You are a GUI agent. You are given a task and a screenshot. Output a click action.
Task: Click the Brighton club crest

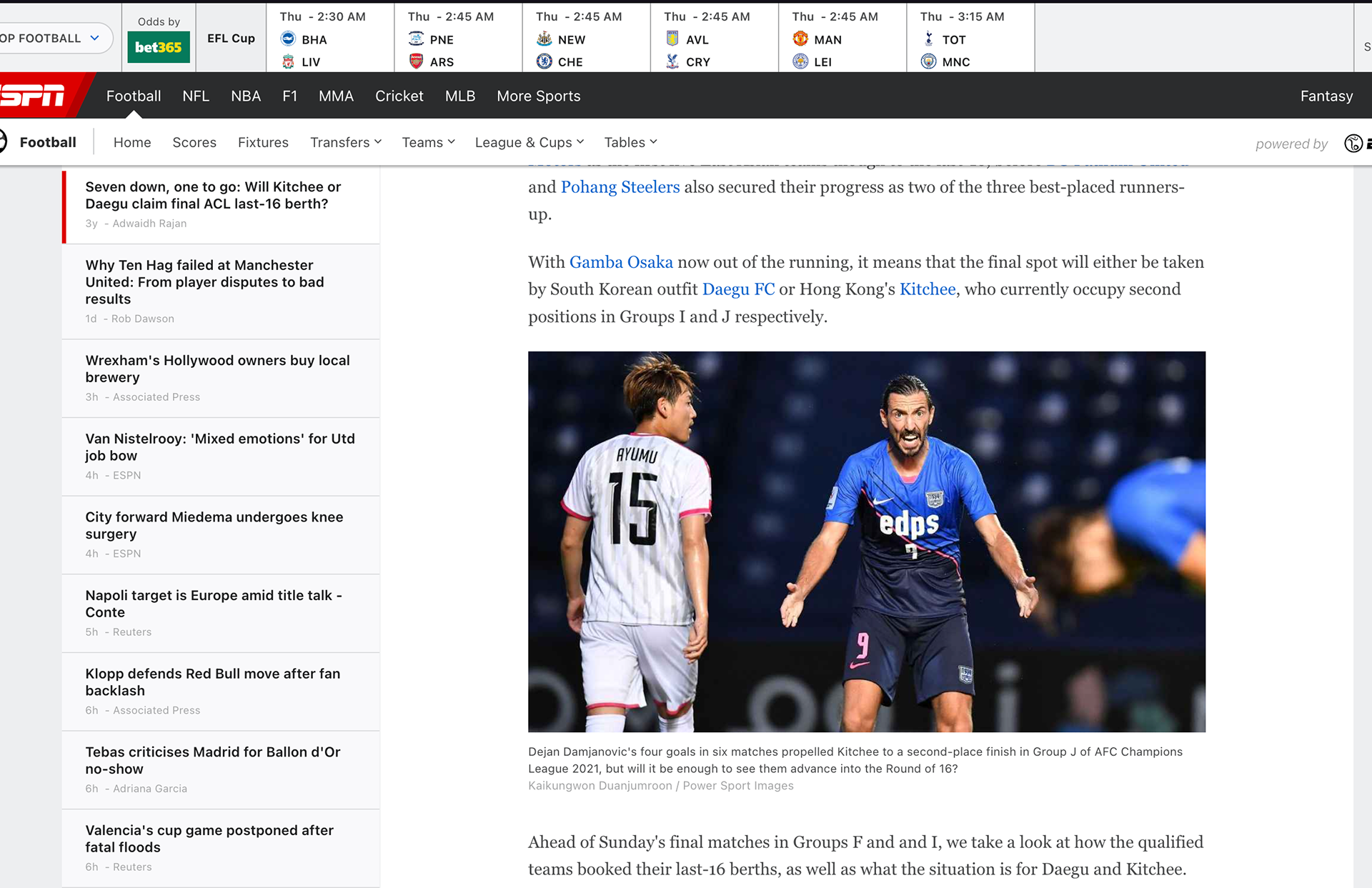(288, 39)
